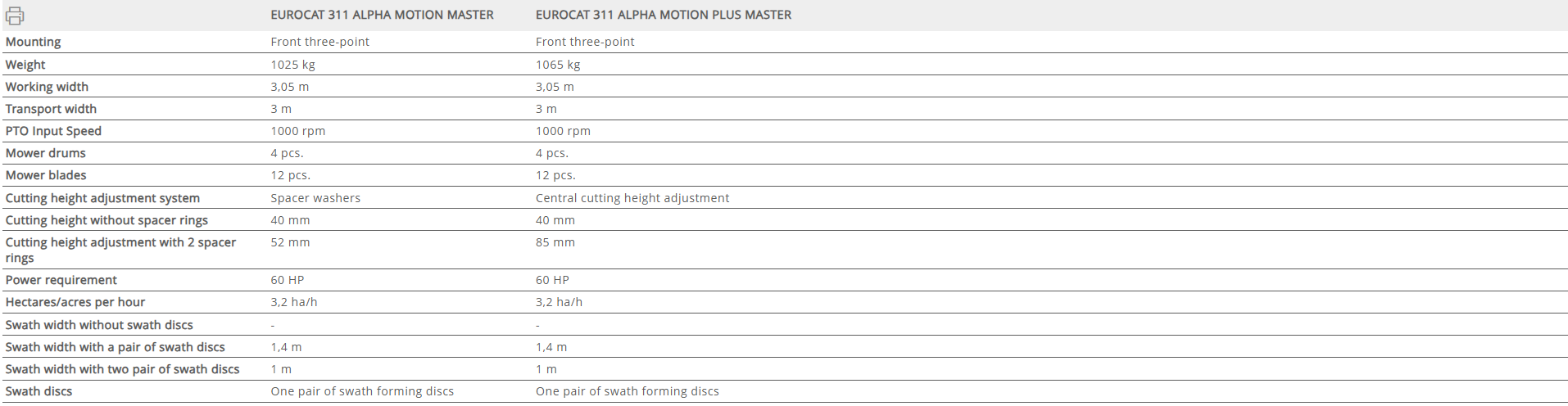Screen dimensions: 1568x406
Task: Click the Mower drums row label
Action: pyautogui.click(x=45, y=153)
